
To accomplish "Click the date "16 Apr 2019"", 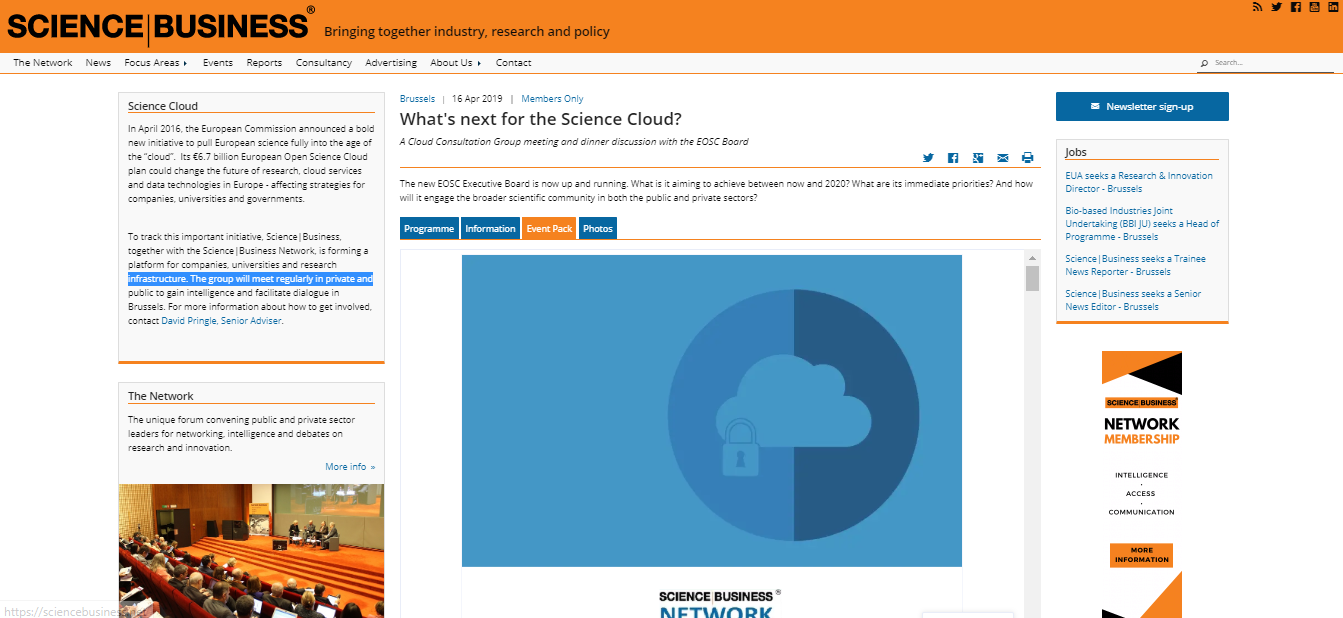I will (x=478, y=99).
